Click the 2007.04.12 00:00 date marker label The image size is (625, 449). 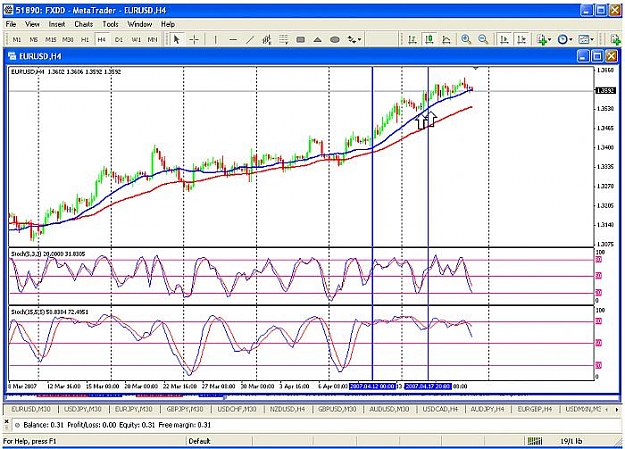pos(372,386)
